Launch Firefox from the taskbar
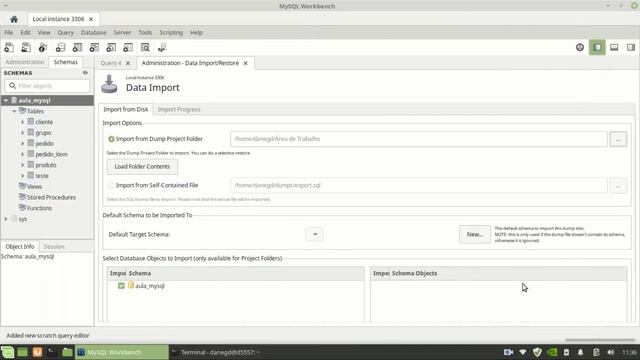Image resolution: width=640 pixels, height=360 pixels. click(37, 352)
